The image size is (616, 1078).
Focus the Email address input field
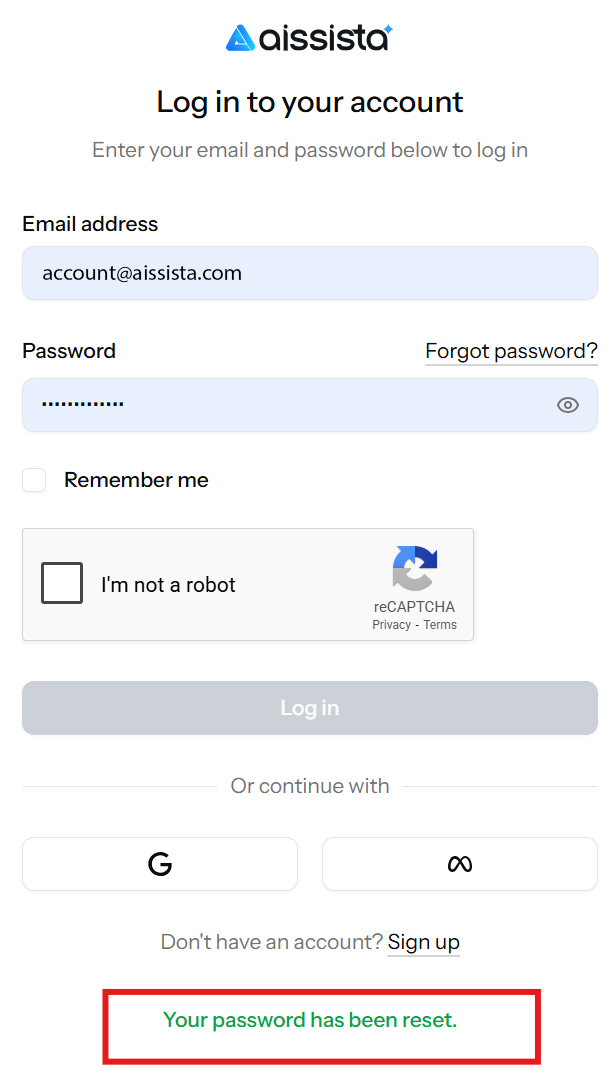click(x=310, y=273)
